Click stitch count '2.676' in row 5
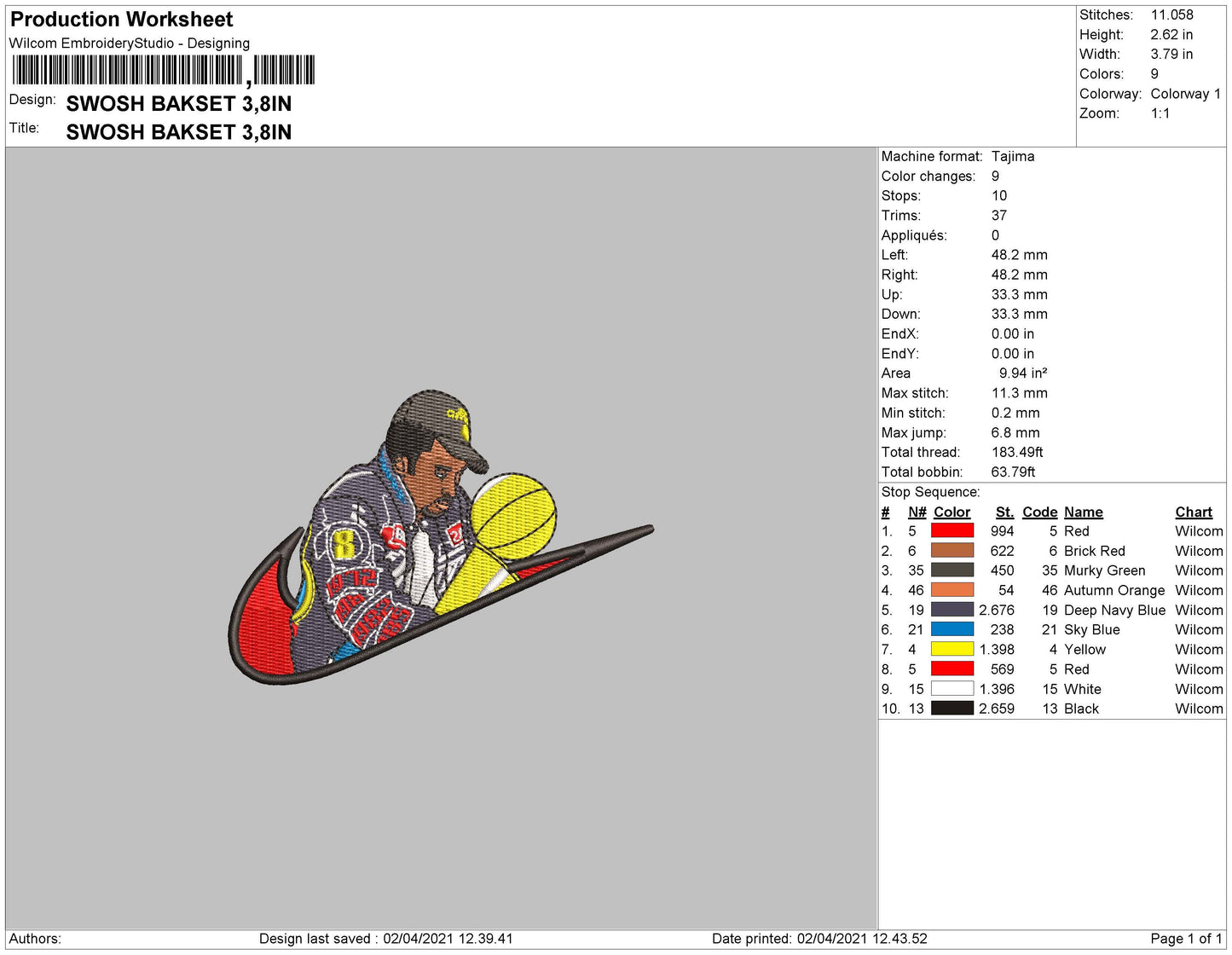The width and height of the screenshot is (1232, 955). click(997, 610)
